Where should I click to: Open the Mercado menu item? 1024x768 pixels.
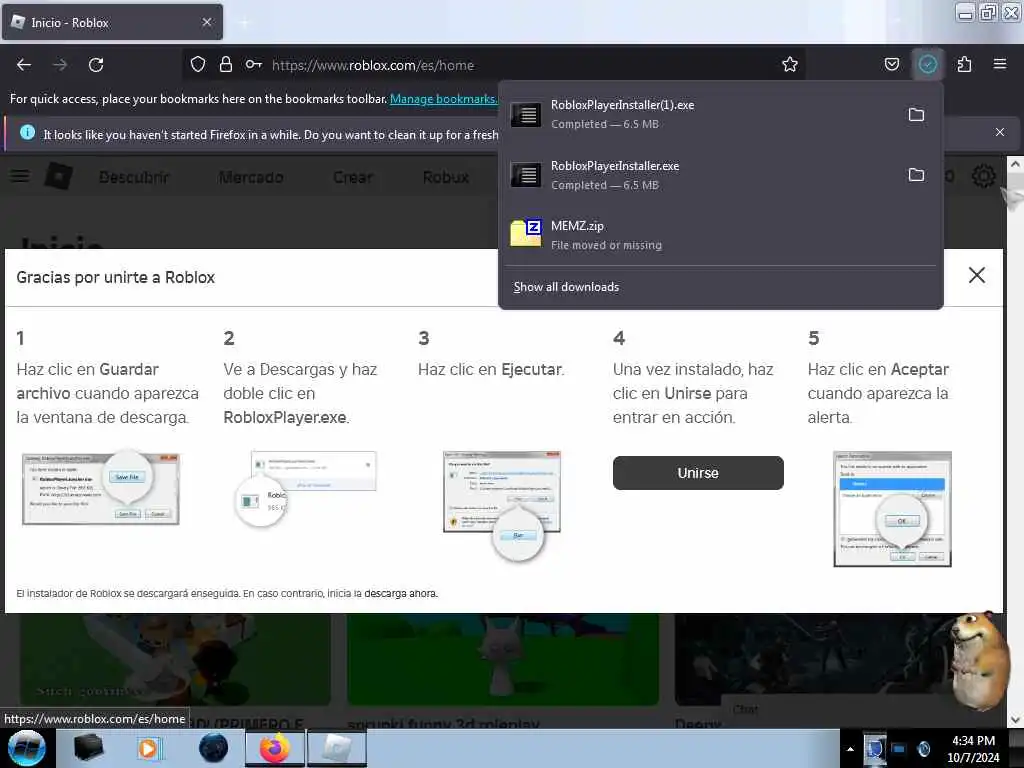pyautogui.click(x=251, y=177)
